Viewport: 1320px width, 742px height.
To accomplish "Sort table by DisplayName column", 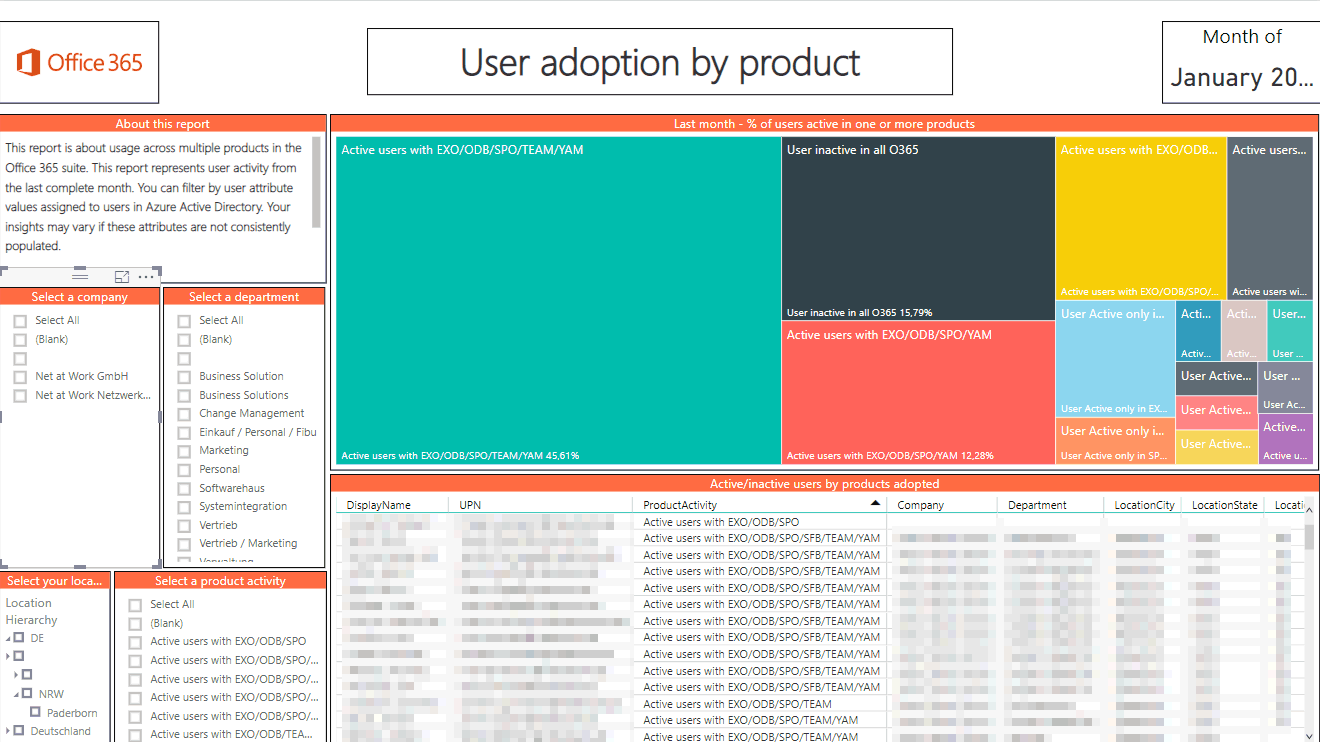I will pyautogui.click(x=379, y=505).
